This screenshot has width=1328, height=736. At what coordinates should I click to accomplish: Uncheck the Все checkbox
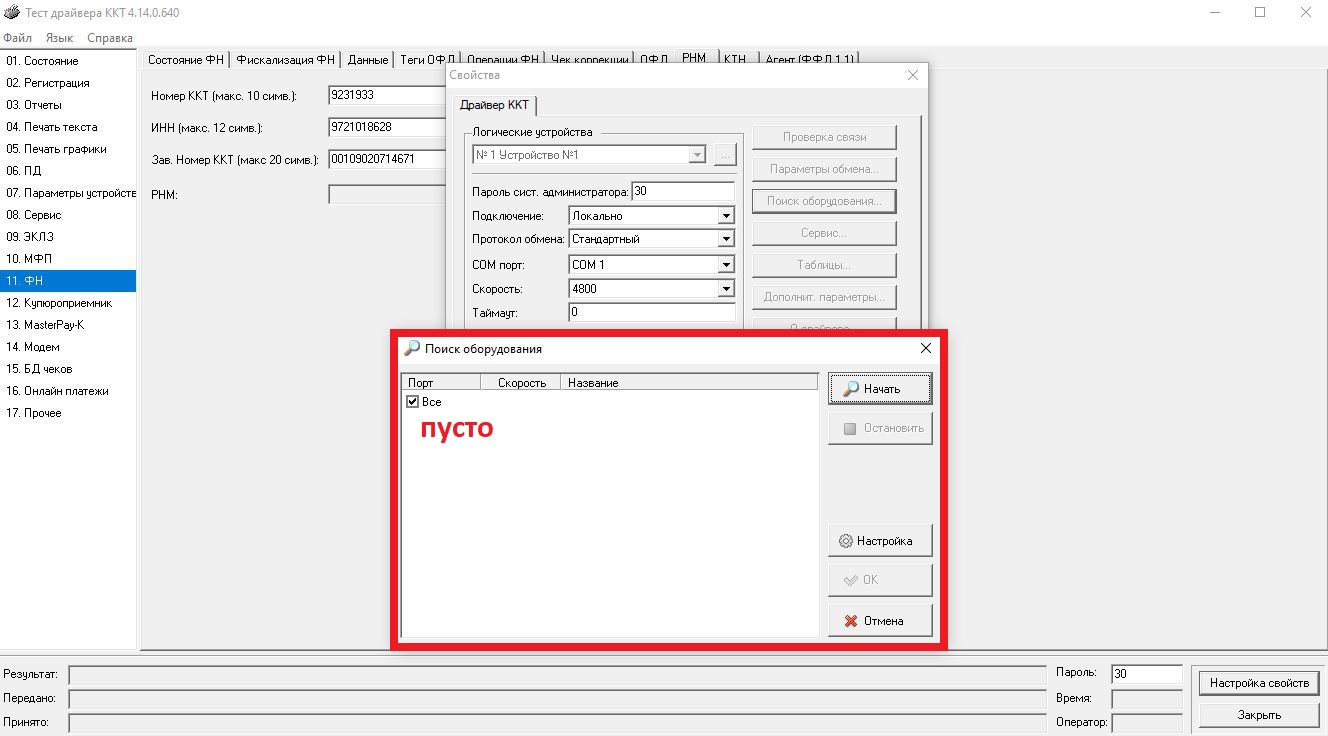(413, 402)
